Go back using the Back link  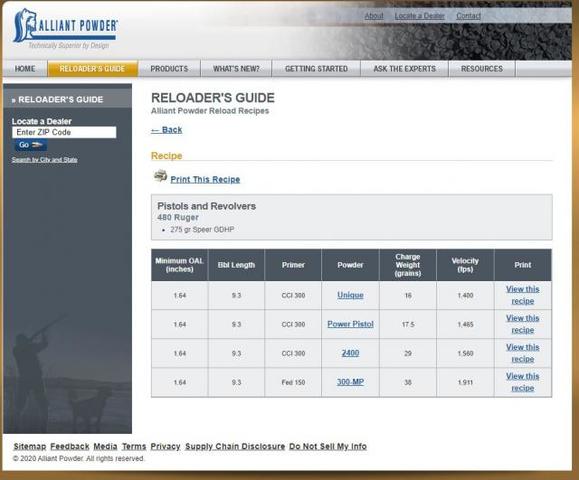[167, 130]
